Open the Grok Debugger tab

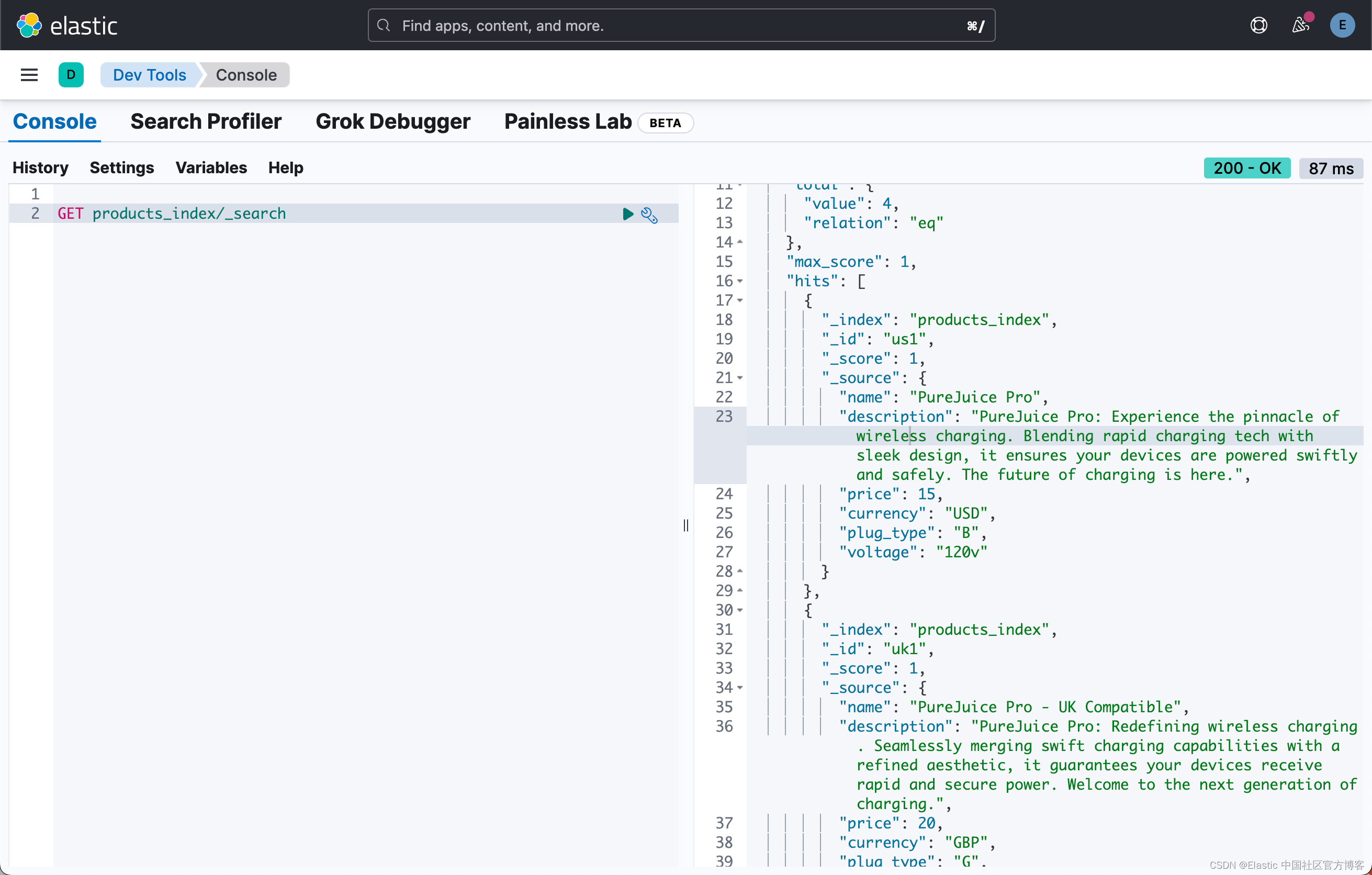click(393, 121)
